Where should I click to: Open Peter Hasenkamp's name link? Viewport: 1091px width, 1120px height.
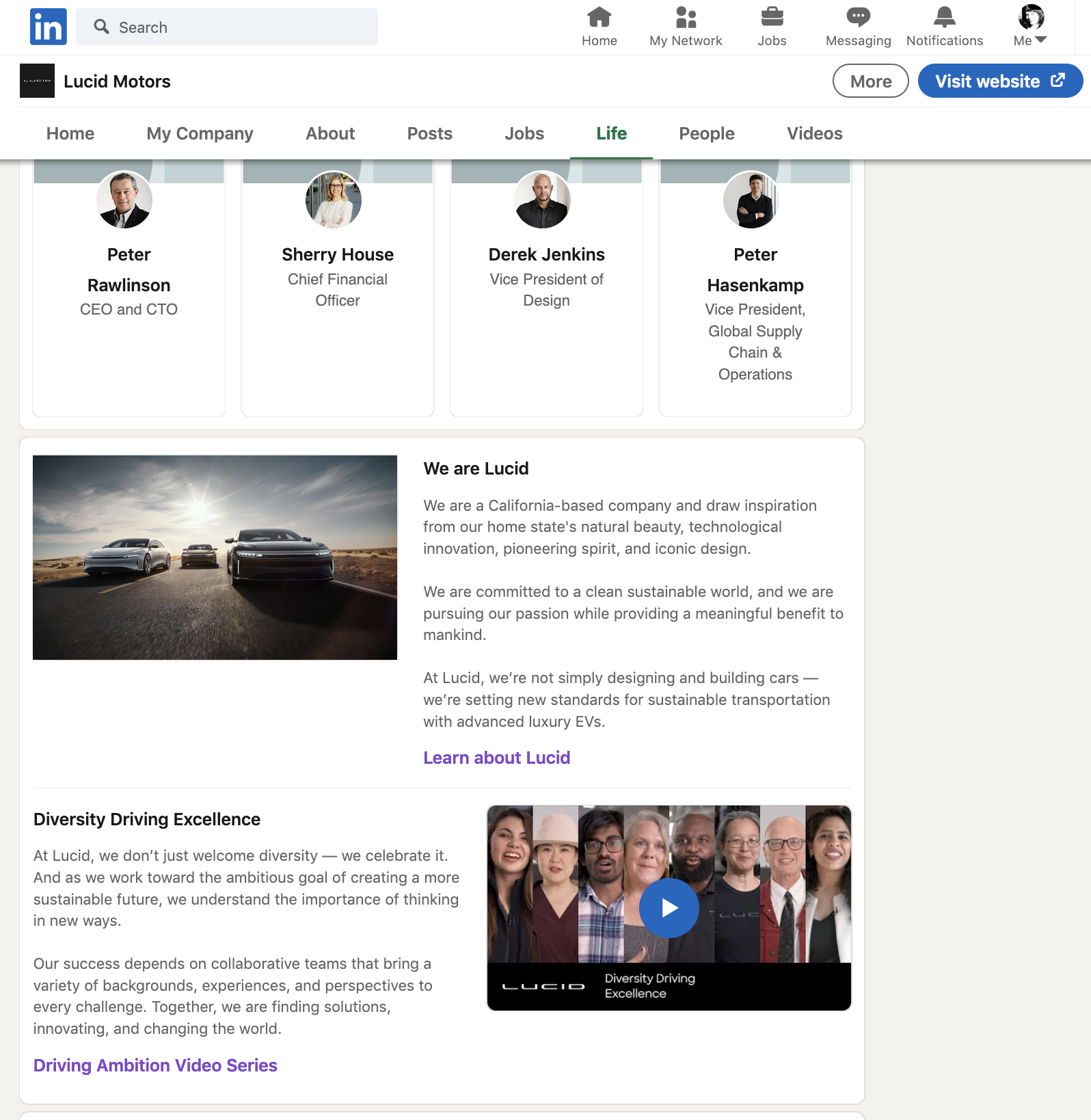[755, 269]
